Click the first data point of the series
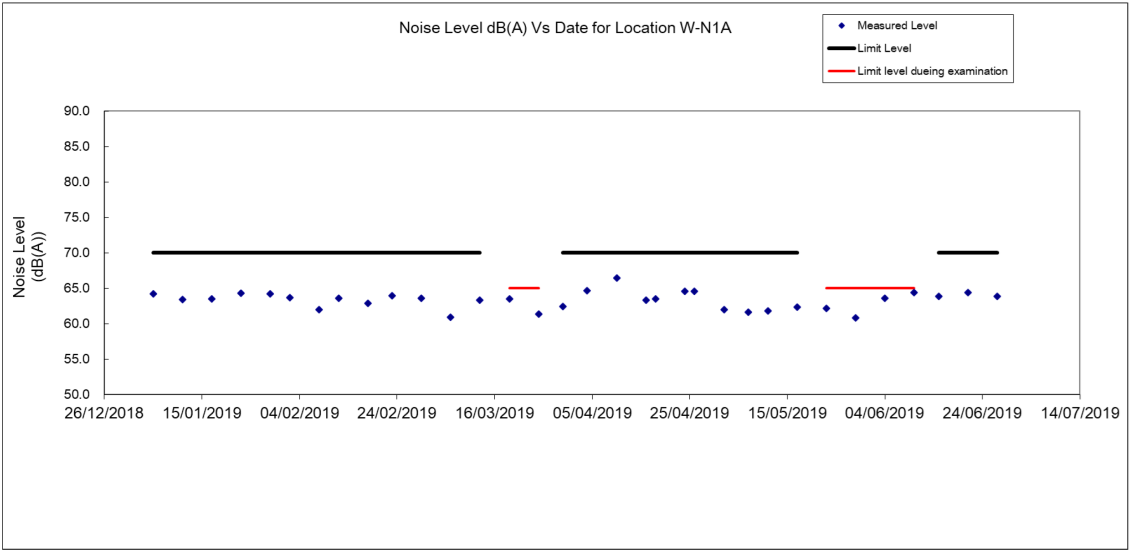 click(x=153, y=294)
